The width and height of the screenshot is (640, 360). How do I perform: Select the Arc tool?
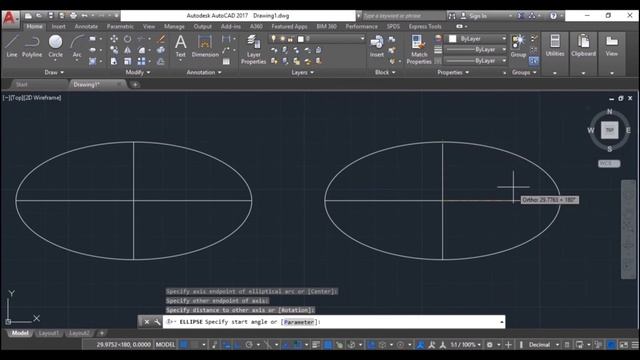click(x=77, y=46)
